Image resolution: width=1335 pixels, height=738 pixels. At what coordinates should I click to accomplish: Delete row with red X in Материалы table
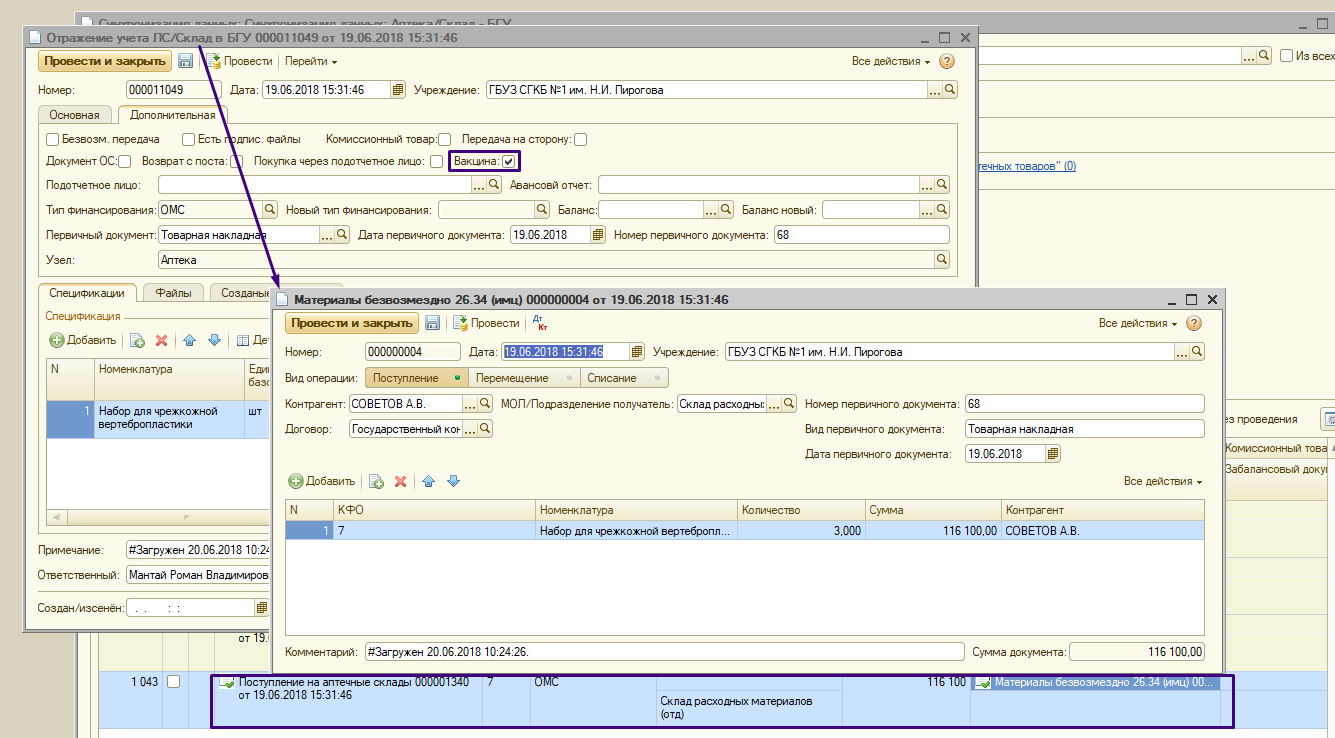click(401, 481)
